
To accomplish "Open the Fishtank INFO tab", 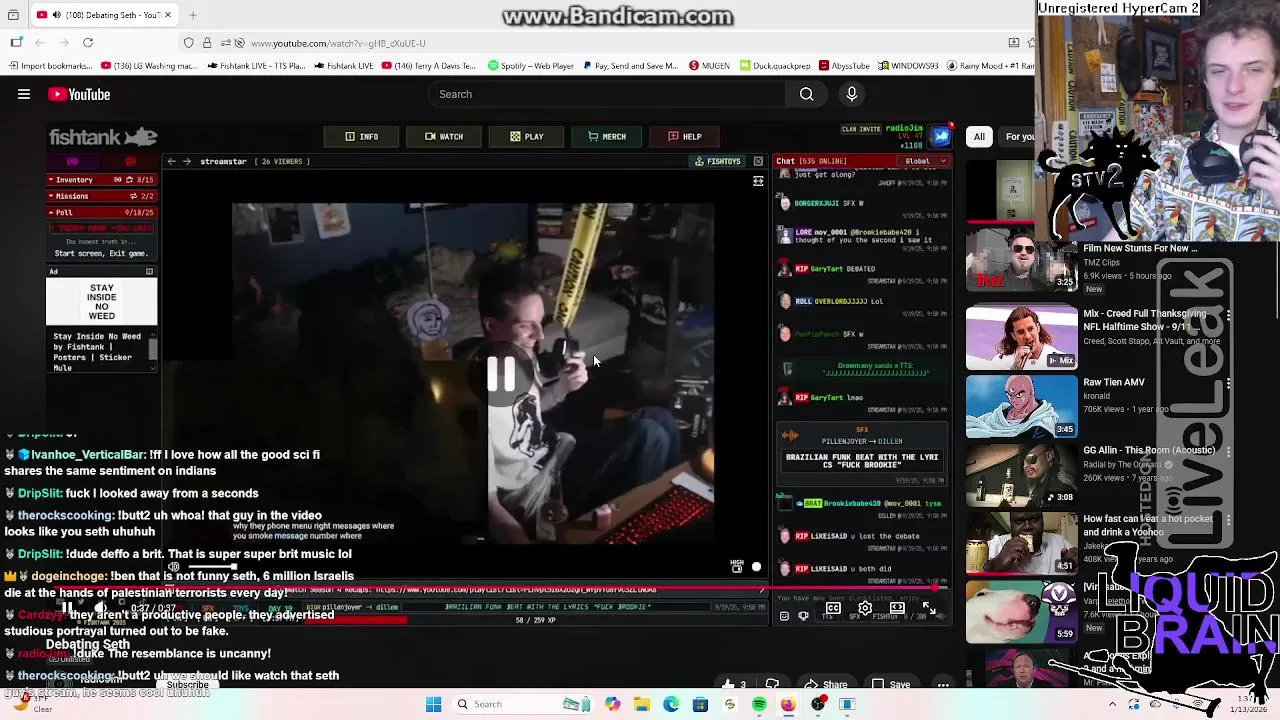I will pyautogui.click(x=362, y=136).
